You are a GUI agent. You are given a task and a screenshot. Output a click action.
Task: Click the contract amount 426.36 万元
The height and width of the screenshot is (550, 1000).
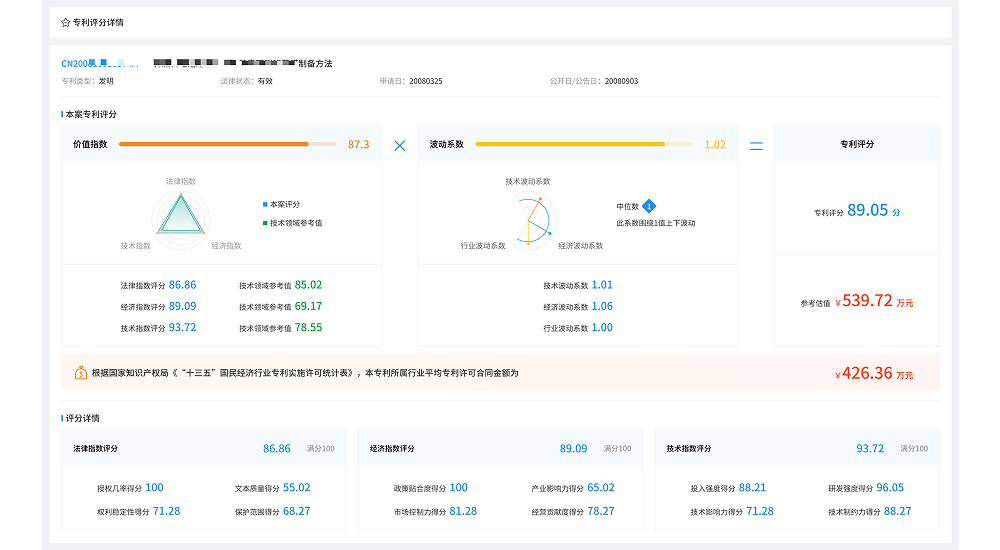point(874,373)
